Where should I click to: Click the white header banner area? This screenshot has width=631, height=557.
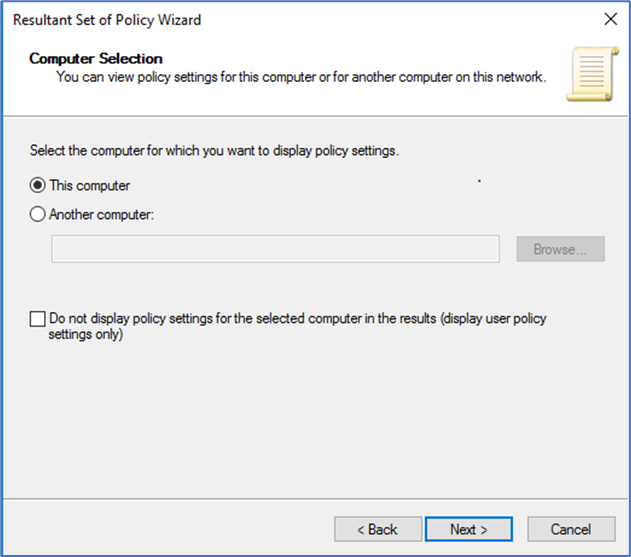pyautogui.click(x=400, y=100)
